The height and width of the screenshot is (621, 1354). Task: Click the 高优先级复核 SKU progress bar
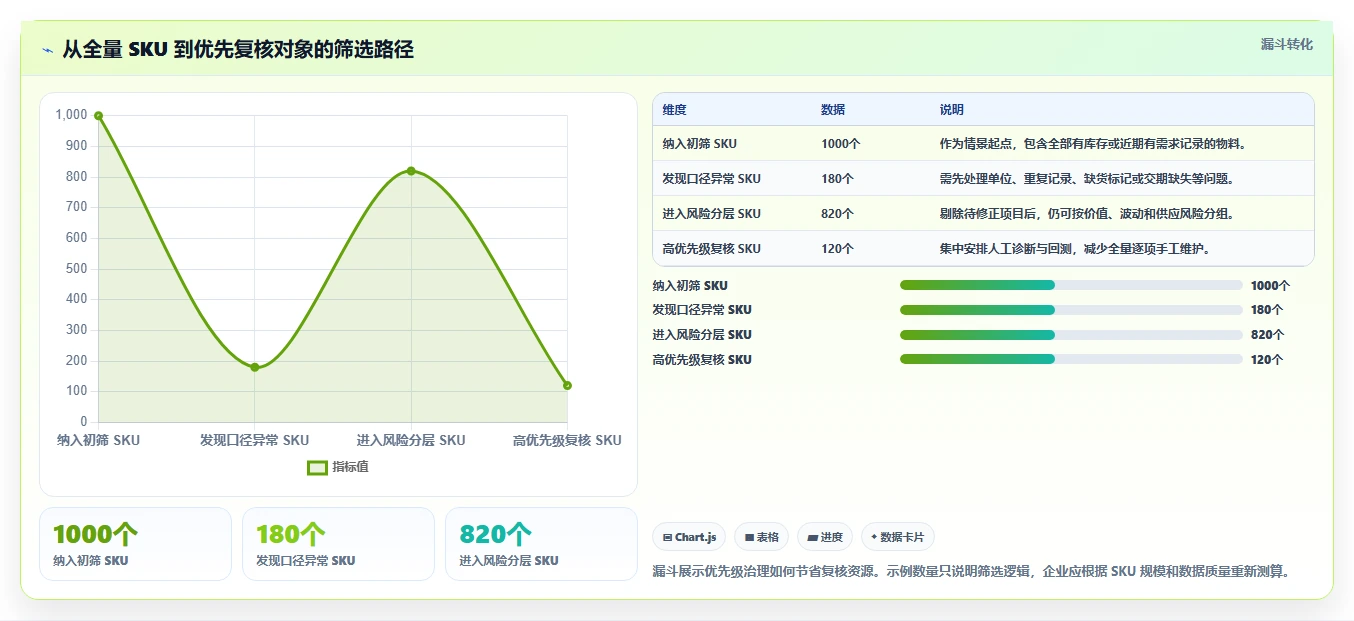[x=1071, y=359]
